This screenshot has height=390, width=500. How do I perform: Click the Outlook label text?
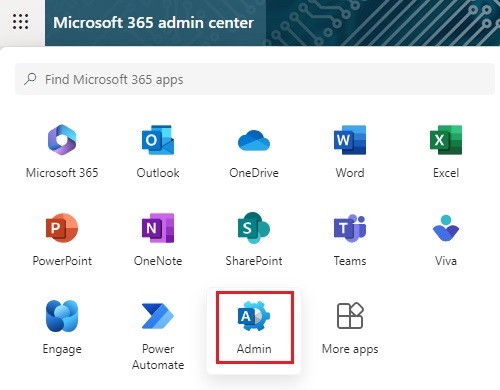pyautogui.click(x=158, y=173)
